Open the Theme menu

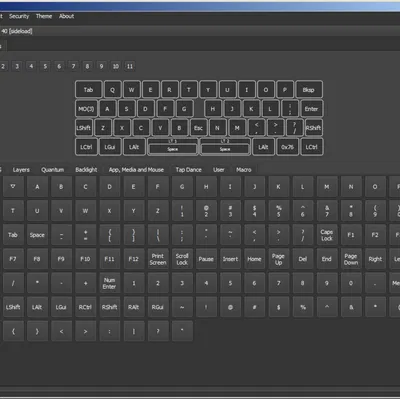point(44,16)
